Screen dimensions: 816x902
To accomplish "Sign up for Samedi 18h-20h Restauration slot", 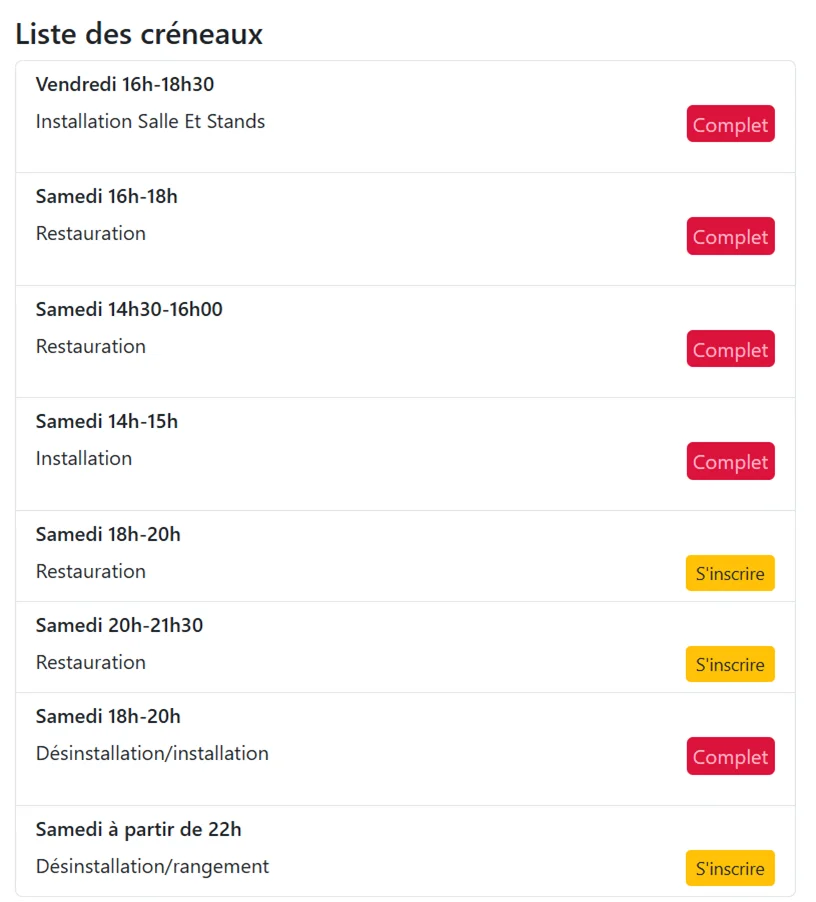I will [x=730, y=573].
